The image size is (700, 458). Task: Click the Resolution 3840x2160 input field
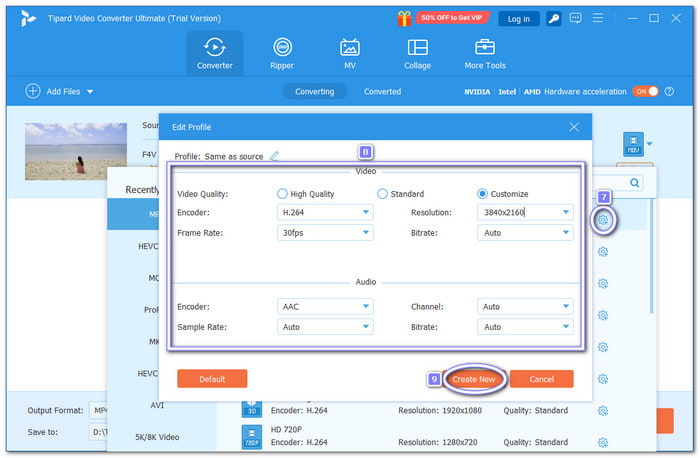click(518, 213)
